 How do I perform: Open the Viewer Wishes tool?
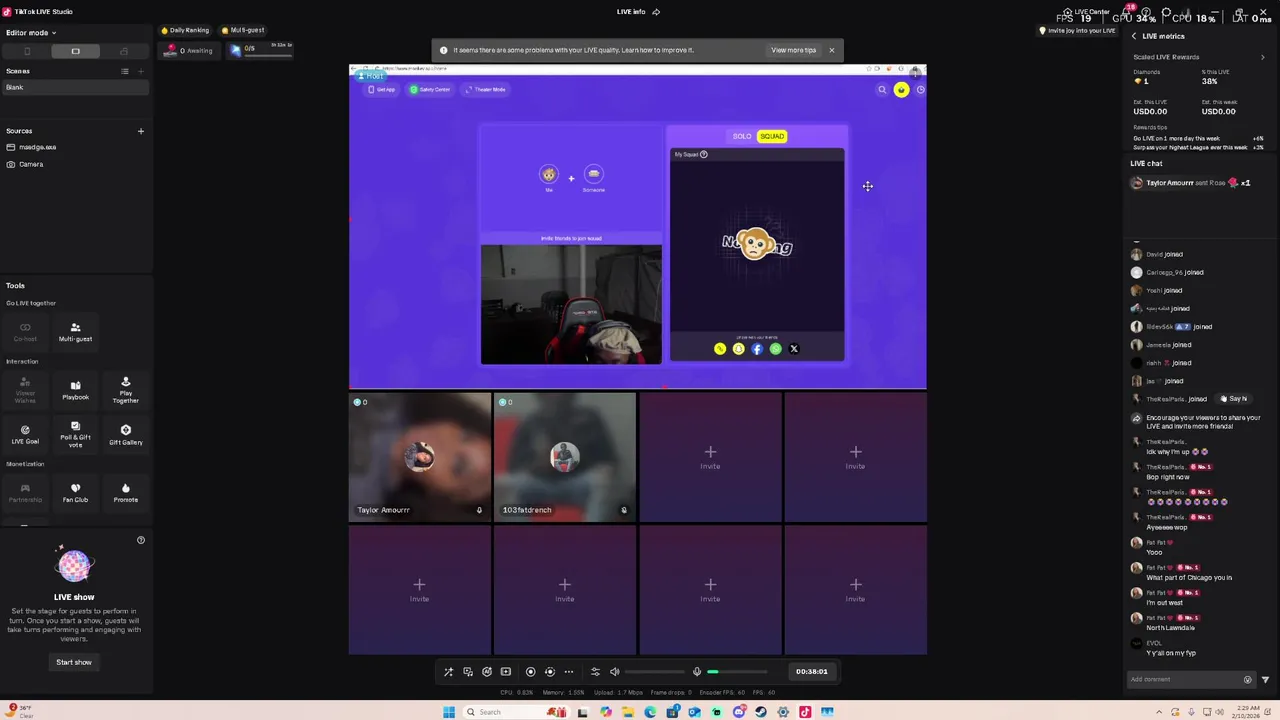click(x=25, y=389)
